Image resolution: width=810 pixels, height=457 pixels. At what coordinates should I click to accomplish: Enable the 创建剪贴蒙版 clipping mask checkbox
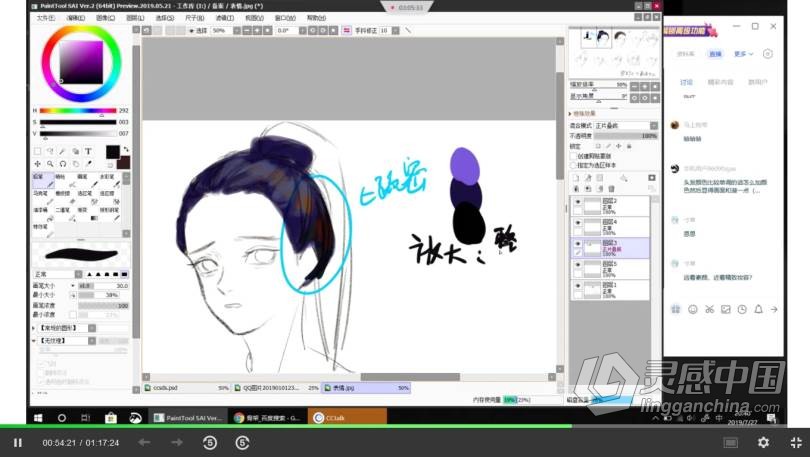point(573,156)
